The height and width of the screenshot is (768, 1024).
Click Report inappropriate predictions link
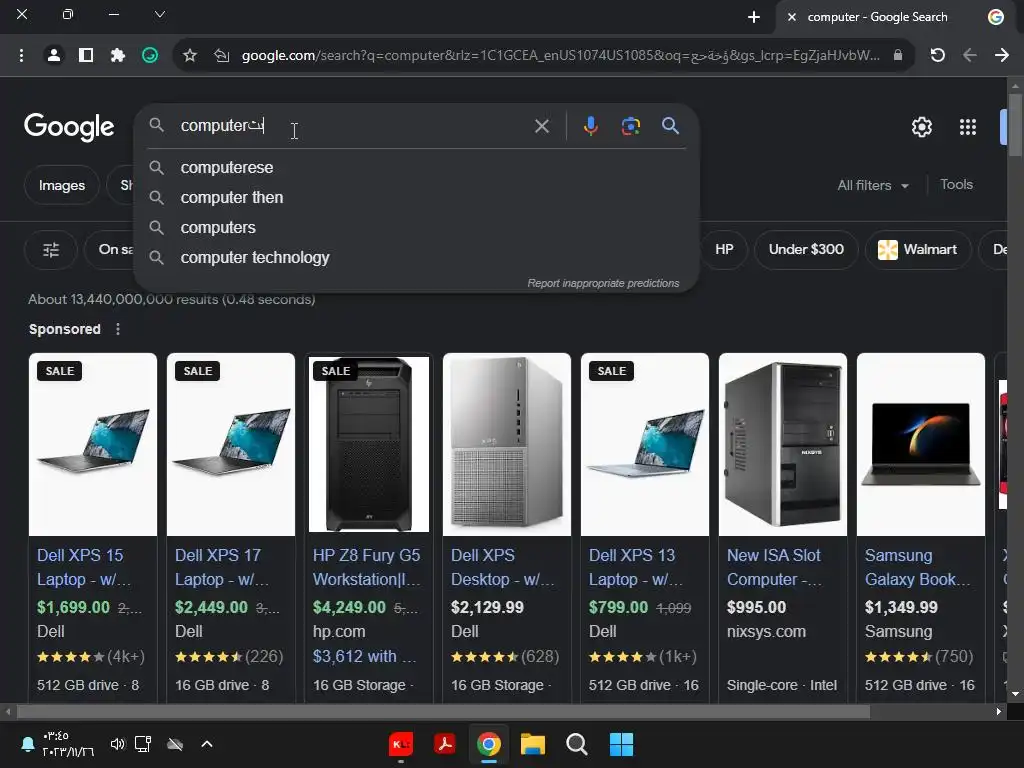603,283
